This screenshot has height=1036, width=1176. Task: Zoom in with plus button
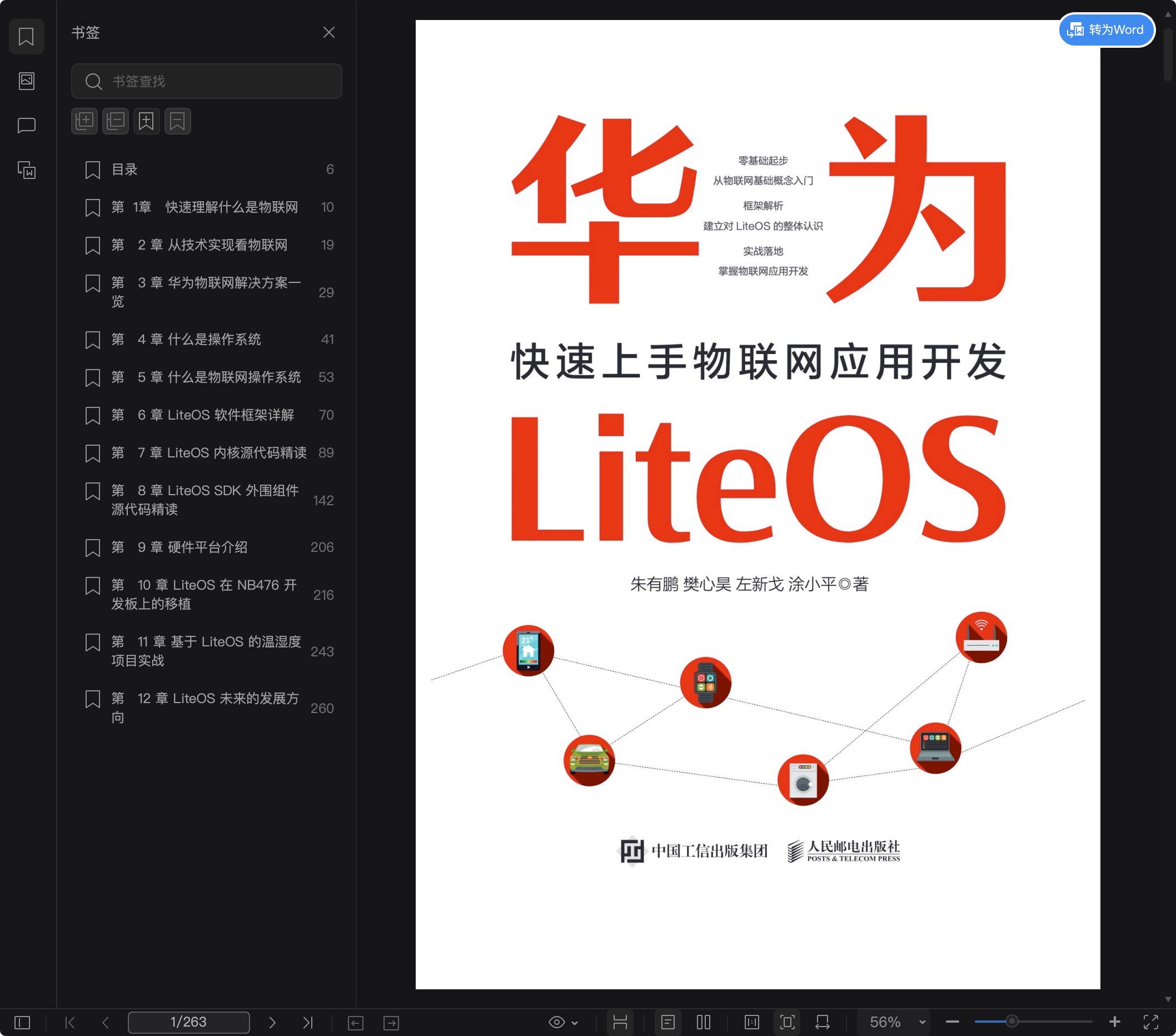1114,1022
